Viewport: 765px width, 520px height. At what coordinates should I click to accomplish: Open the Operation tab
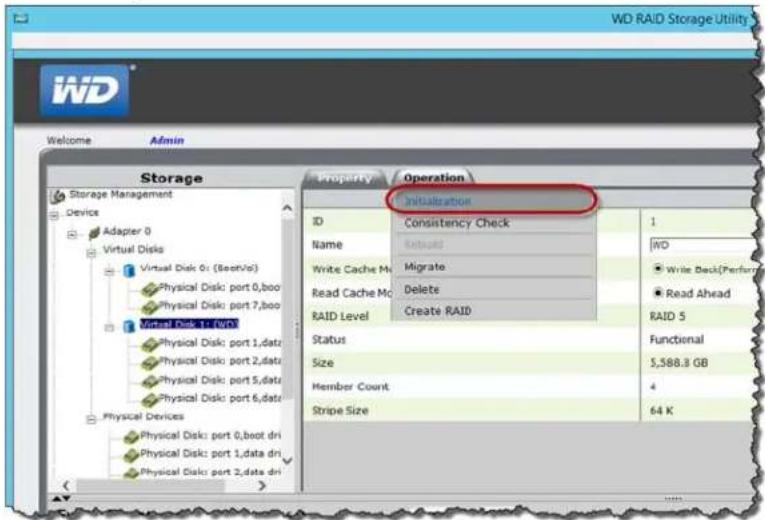pos(434,178)
